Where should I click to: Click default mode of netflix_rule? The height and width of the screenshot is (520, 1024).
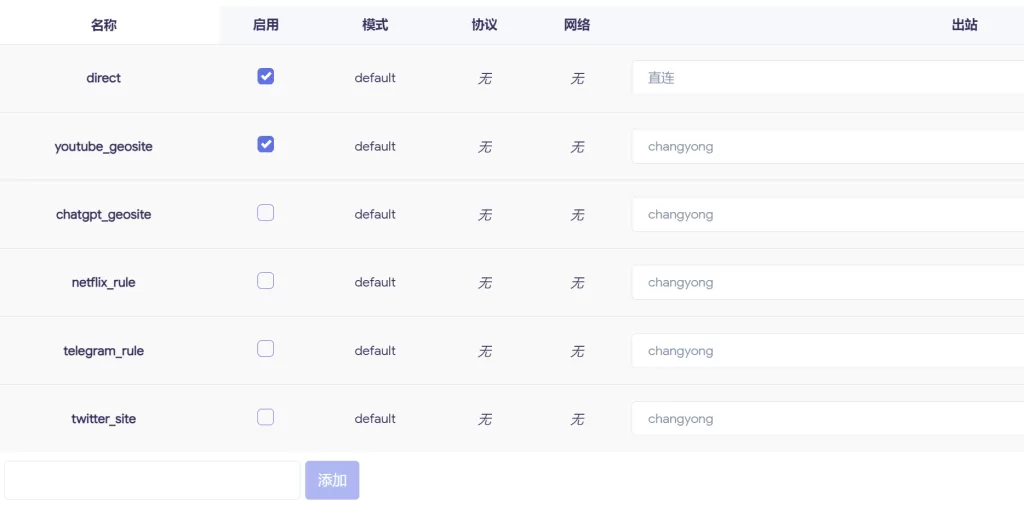click(375, 282)
